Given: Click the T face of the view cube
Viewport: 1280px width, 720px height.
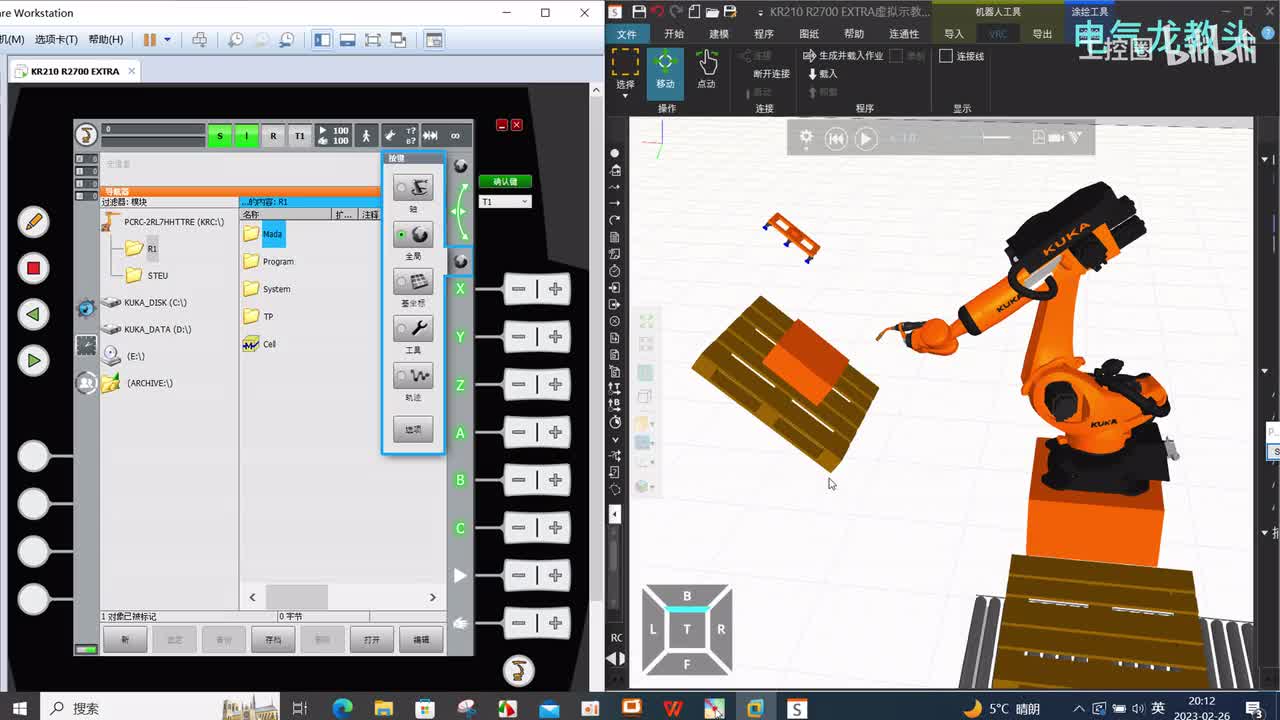Looking at the screenshot, I should (687, 629).
